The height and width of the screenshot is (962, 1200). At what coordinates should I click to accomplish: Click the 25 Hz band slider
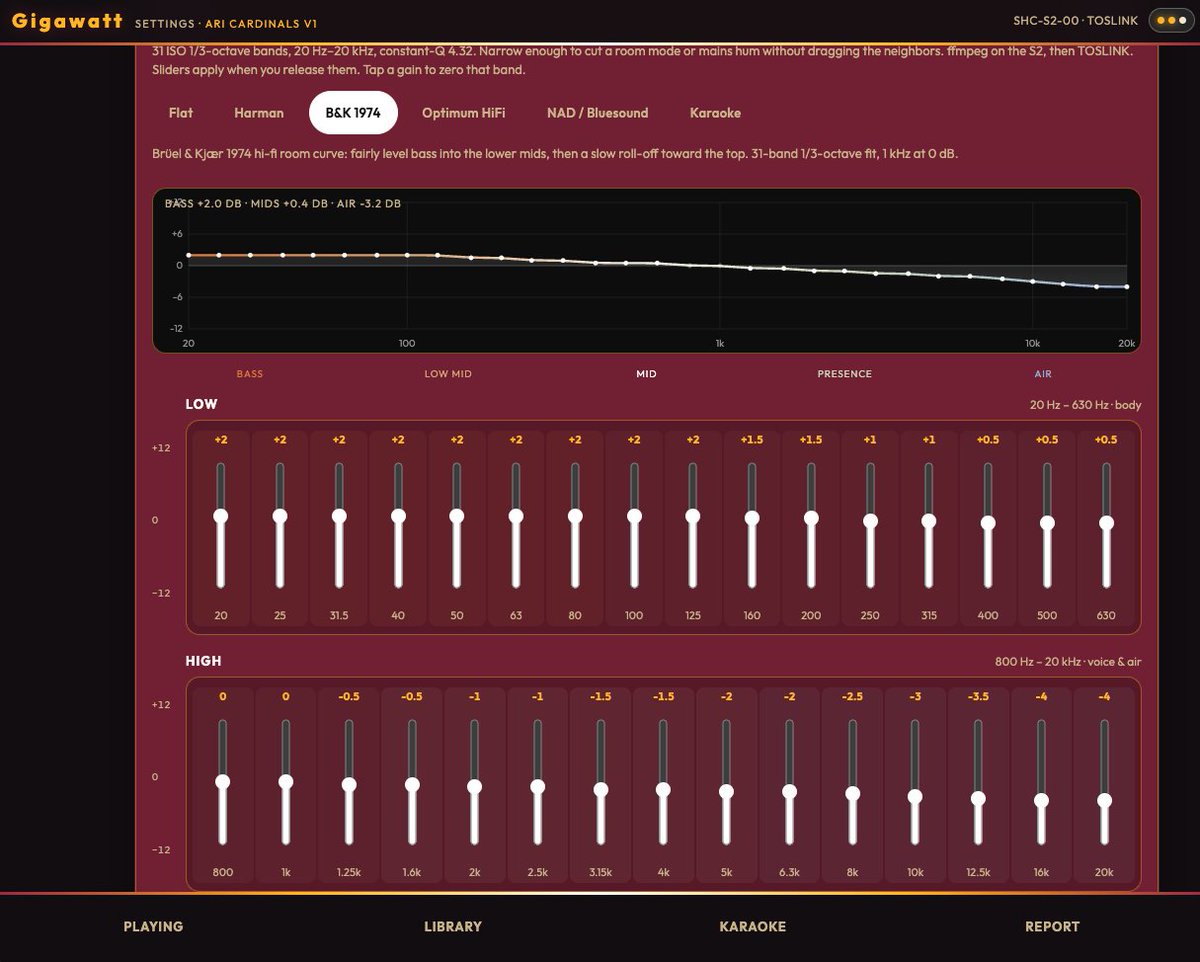point(280,526)
